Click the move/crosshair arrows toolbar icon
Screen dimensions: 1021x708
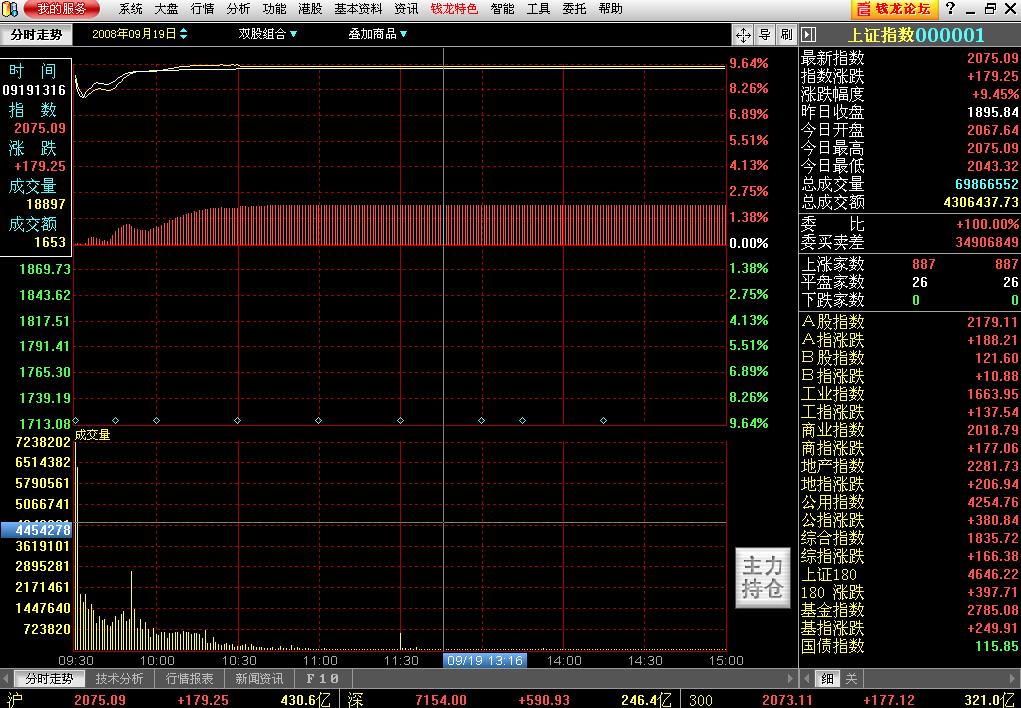(743, 35)
